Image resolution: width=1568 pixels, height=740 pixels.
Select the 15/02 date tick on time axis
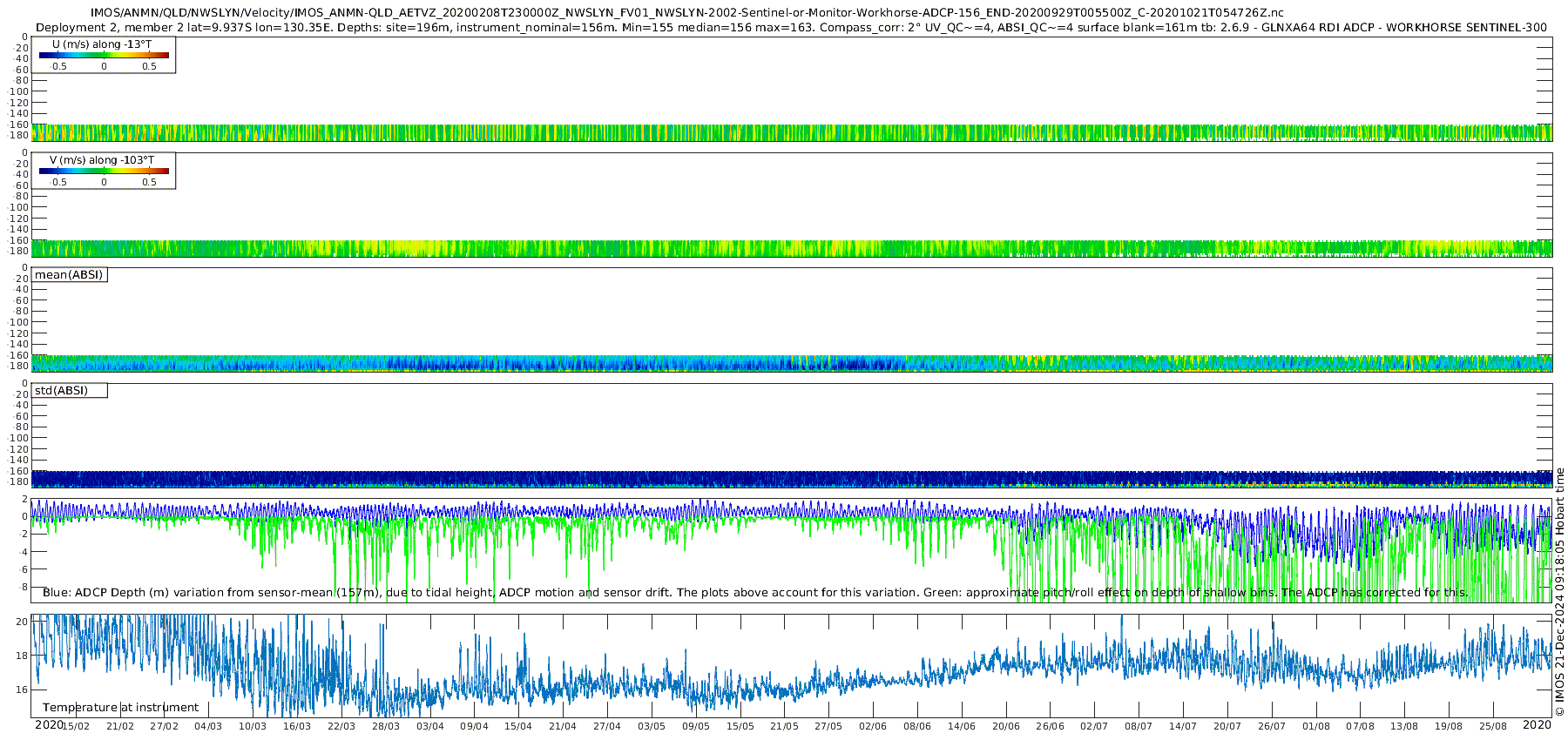click(76, 726)
